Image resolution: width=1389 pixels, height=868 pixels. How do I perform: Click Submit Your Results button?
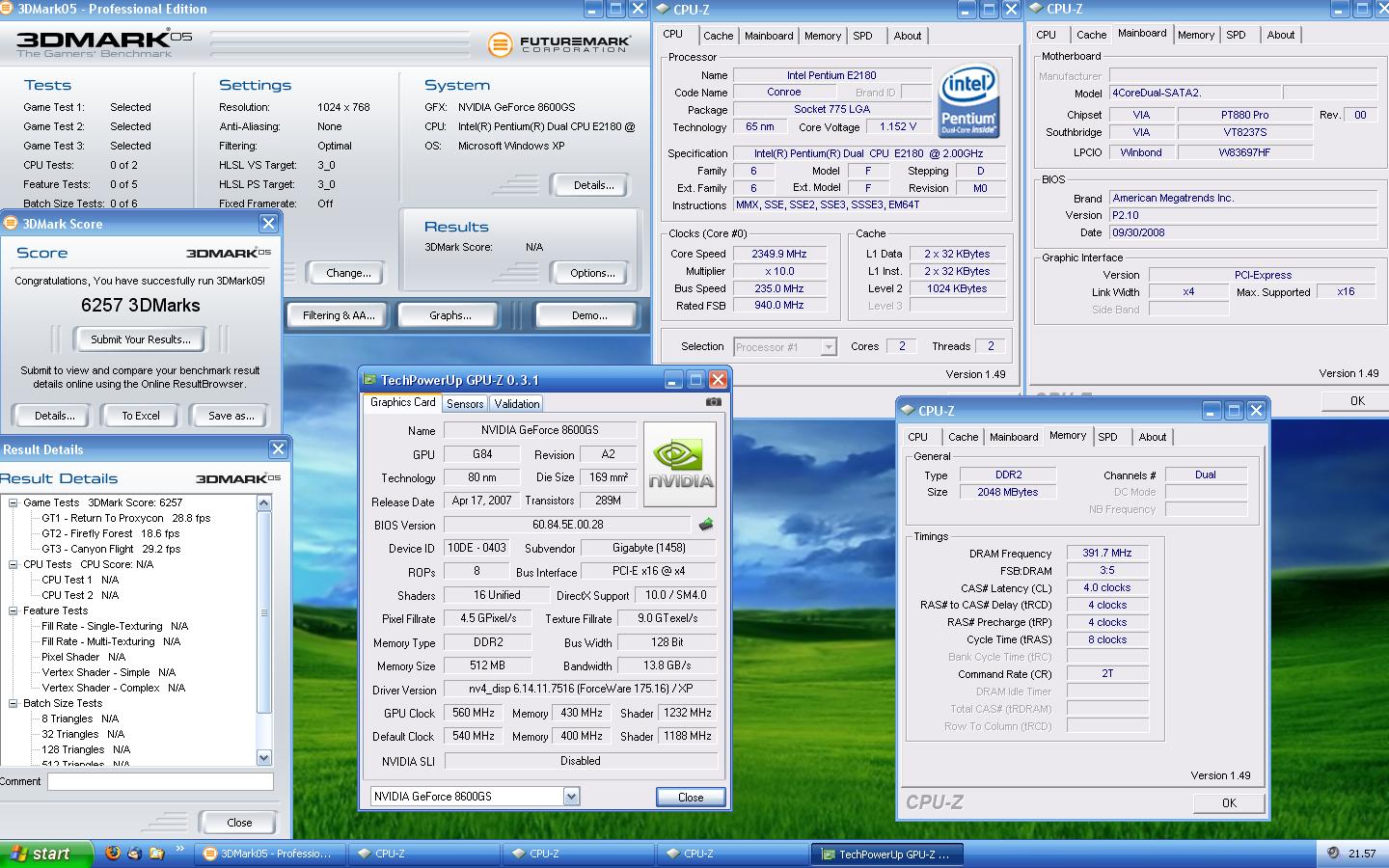[x=141, y=339]
